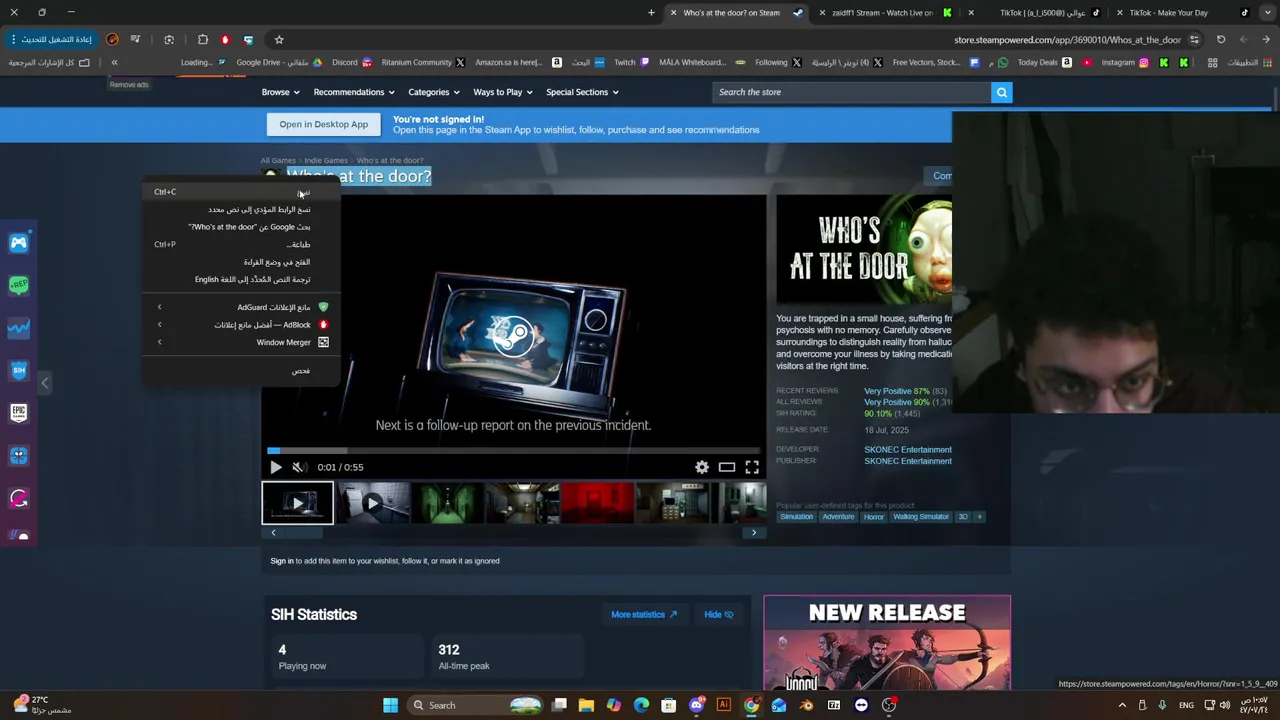Select the green corridor screenshot thumbnail
The image size is (1280, 720).
(447, 503)
